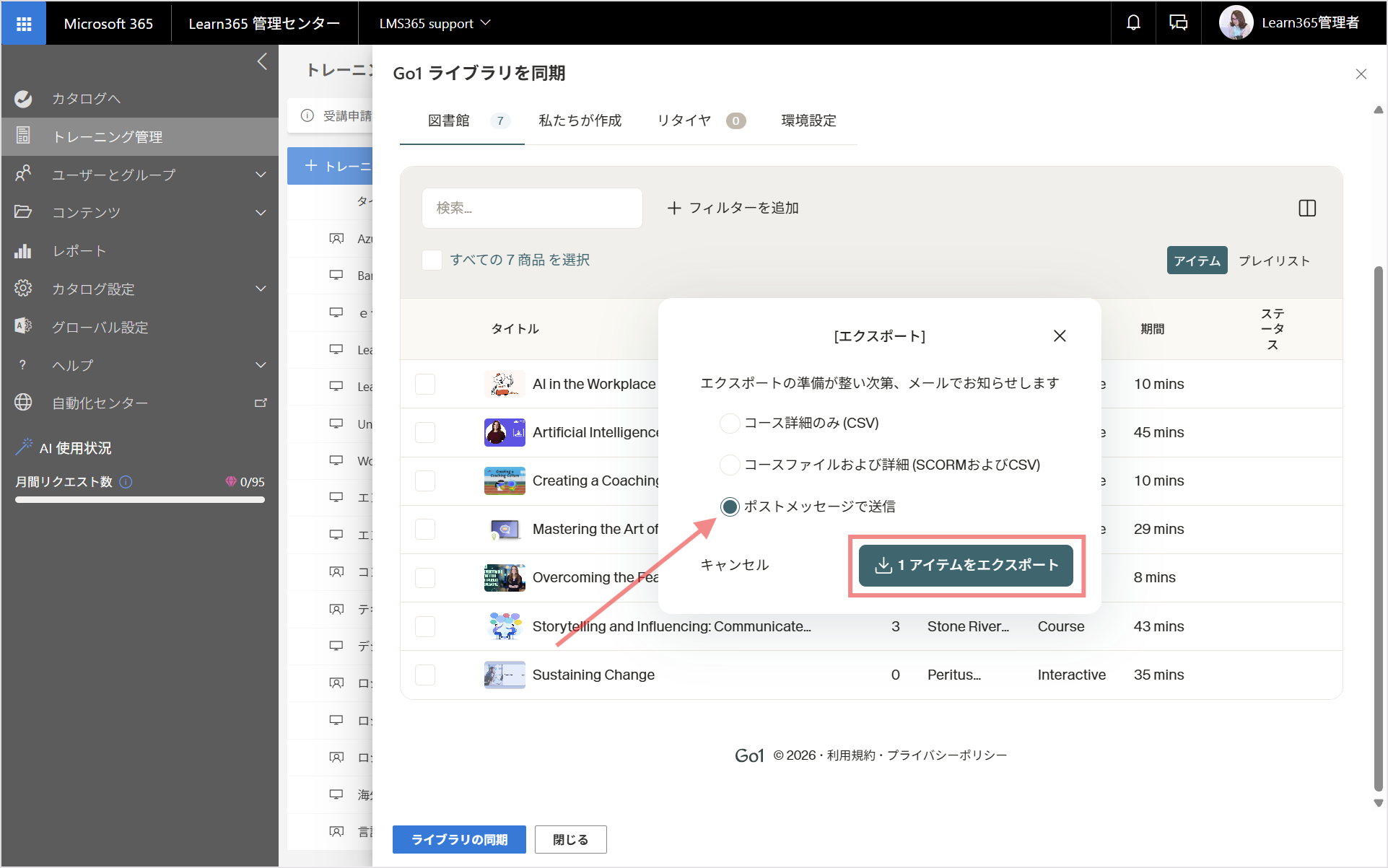The height and width of the screenshot is (868, 1388).
Task: Click the Go1 logo in footer
Action: point(749,755)
